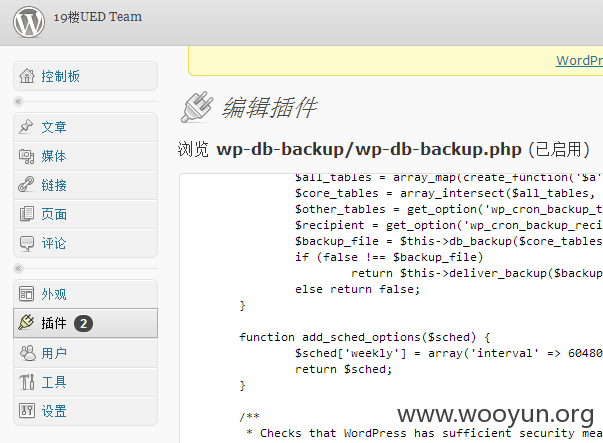603x443 pixels.
Task: Click the wp-db-backup/wp-db-backup.php file name
Action: click(x=369, y=150)
